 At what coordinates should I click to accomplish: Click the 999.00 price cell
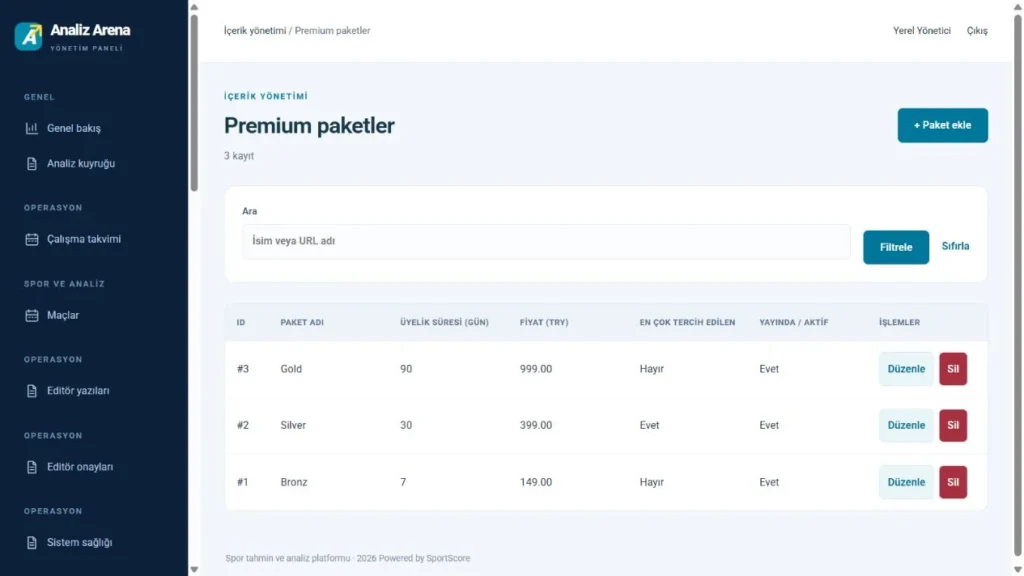click(536, 369)
